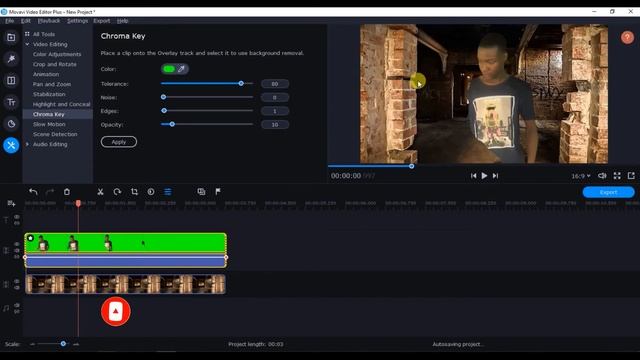Open clip properties sliders icon
640x360 pixels.
coord(168,191)
